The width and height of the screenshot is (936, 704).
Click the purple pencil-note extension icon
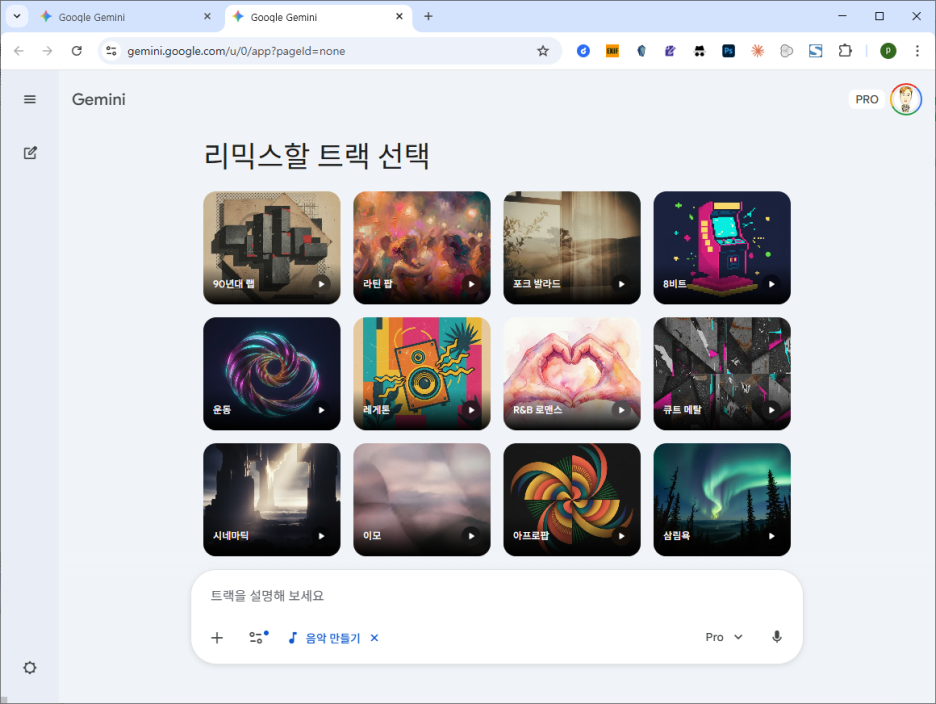coord(670,51)
